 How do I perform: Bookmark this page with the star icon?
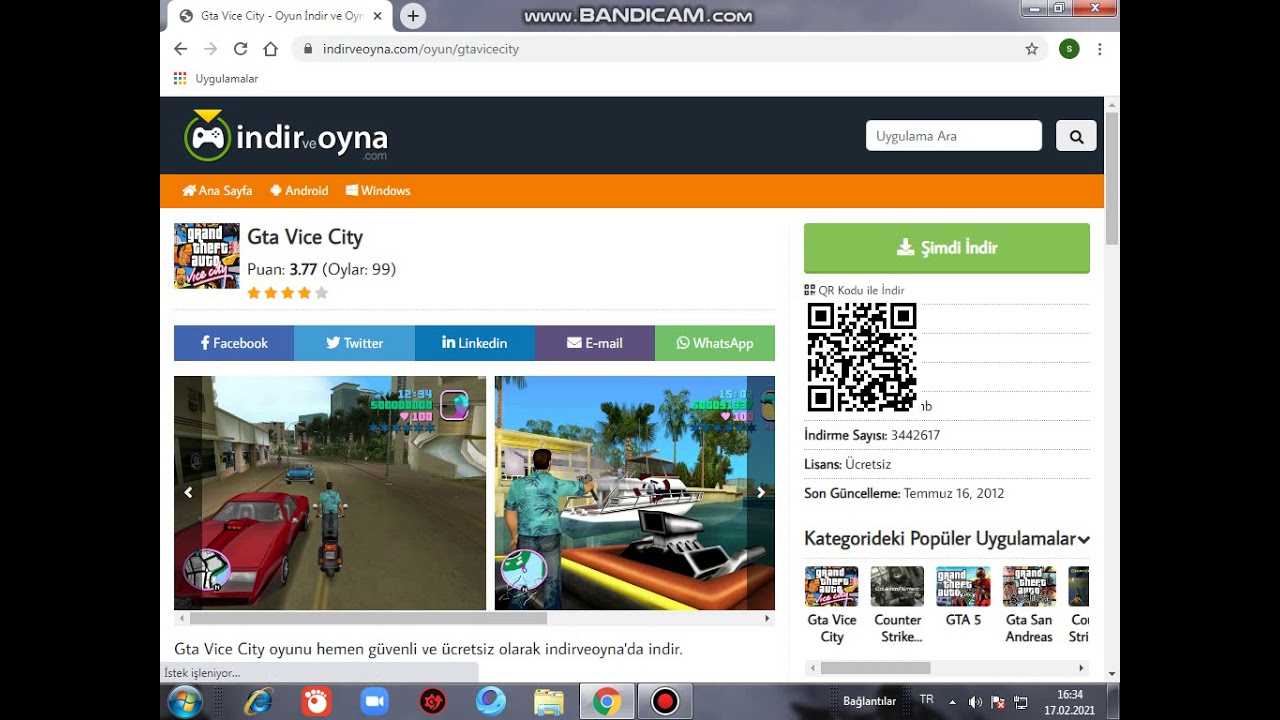(1032, 49)
